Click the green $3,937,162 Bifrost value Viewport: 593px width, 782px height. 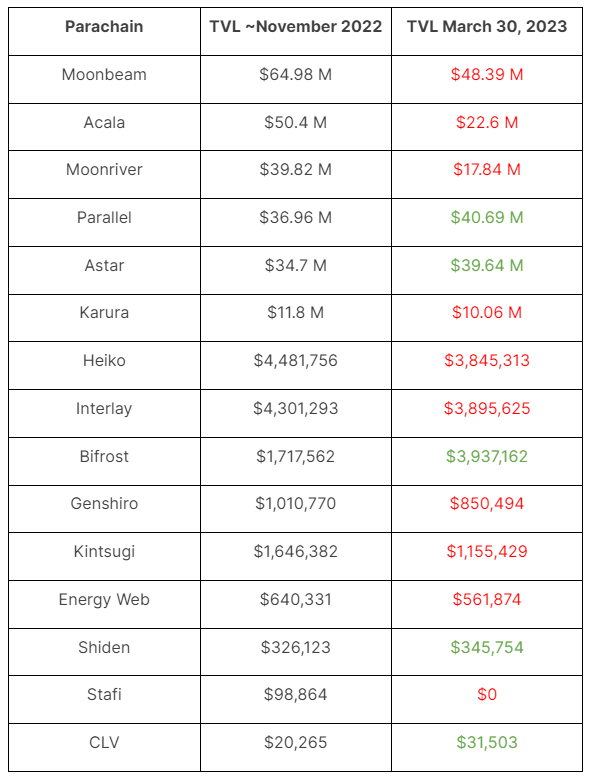(x=487, y=456)
